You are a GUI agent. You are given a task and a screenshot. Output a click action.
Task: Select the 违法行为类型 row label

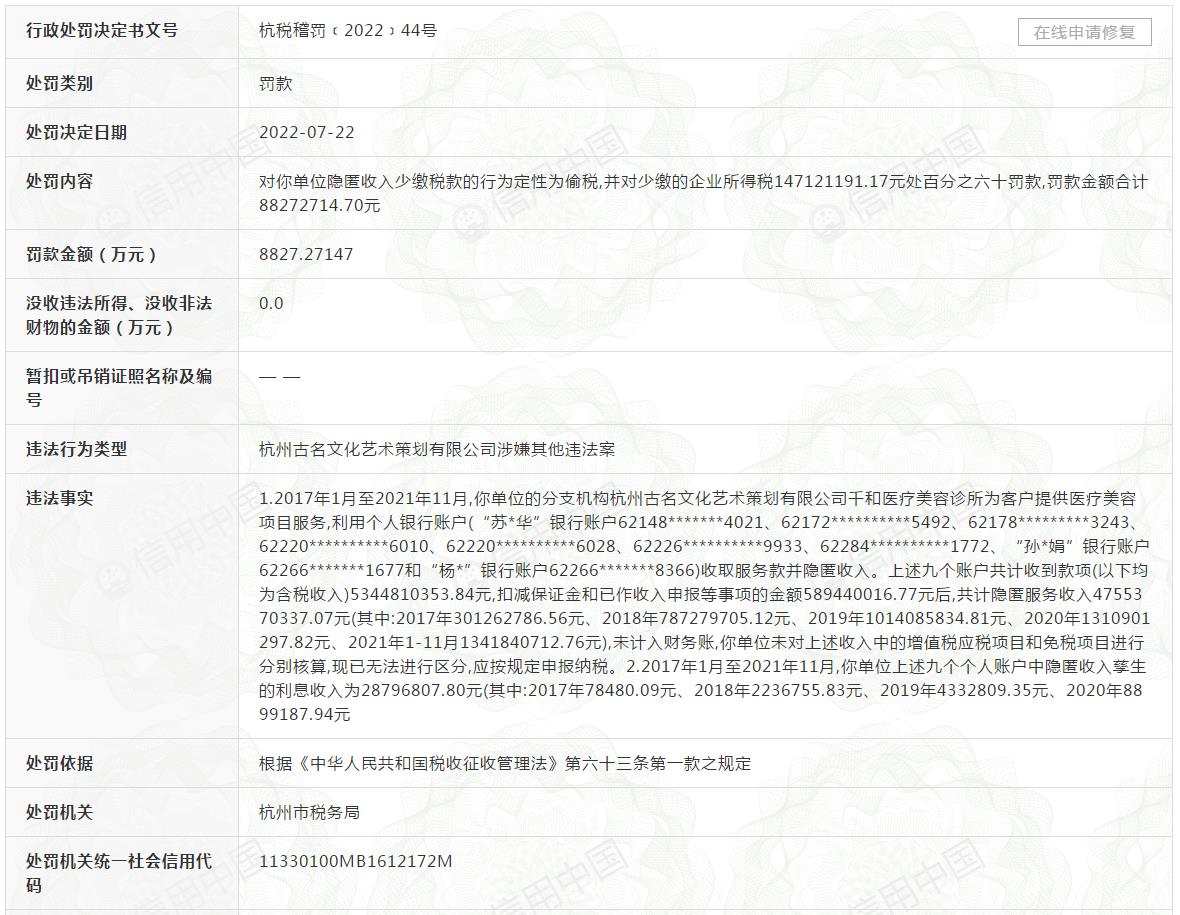[x=76, y=450]
